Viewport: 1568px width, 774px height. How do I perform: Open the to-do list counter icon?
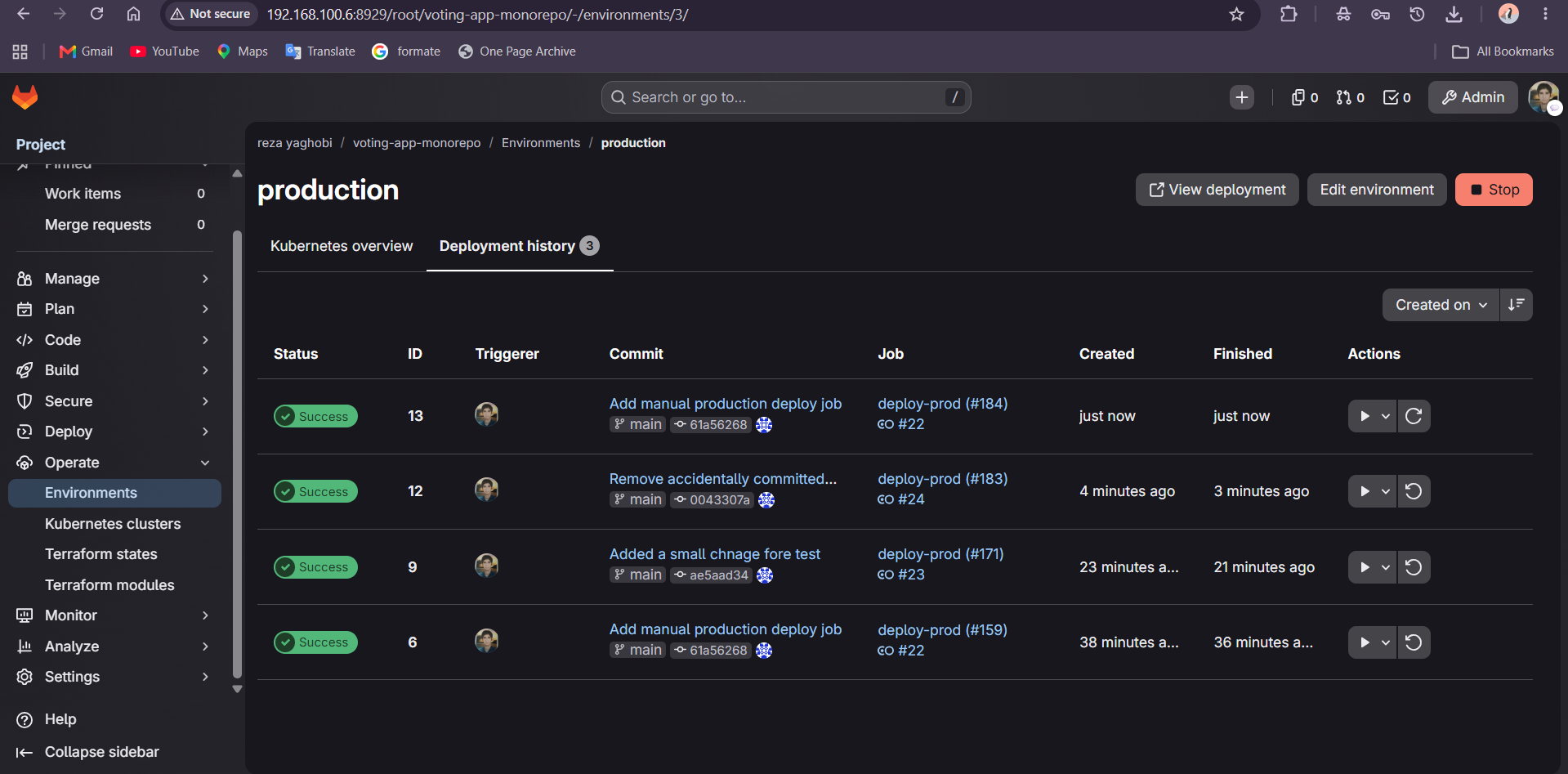pyautogui.click(x=1396, y=97)
